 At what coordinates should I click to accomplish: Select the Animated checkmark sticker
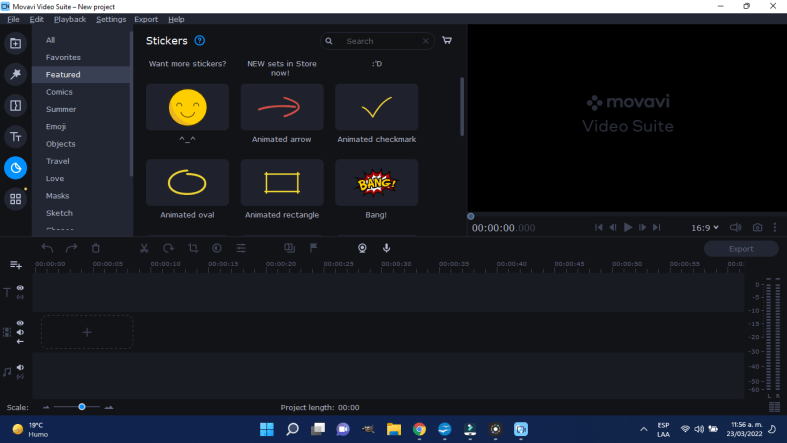click(x=376, y=107)
